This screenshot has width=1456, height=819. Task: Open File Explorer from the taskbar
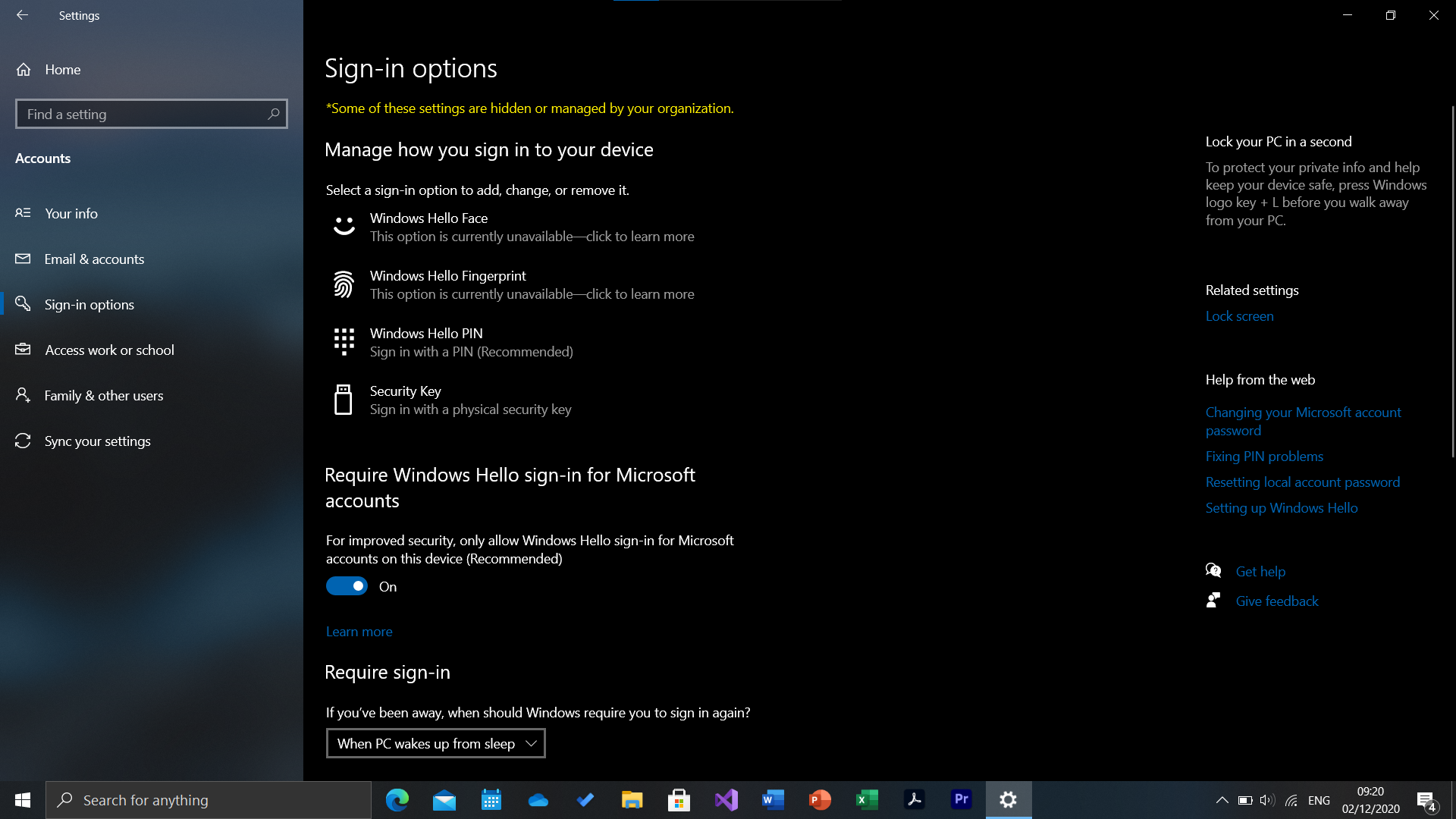(x=632, y=800)
